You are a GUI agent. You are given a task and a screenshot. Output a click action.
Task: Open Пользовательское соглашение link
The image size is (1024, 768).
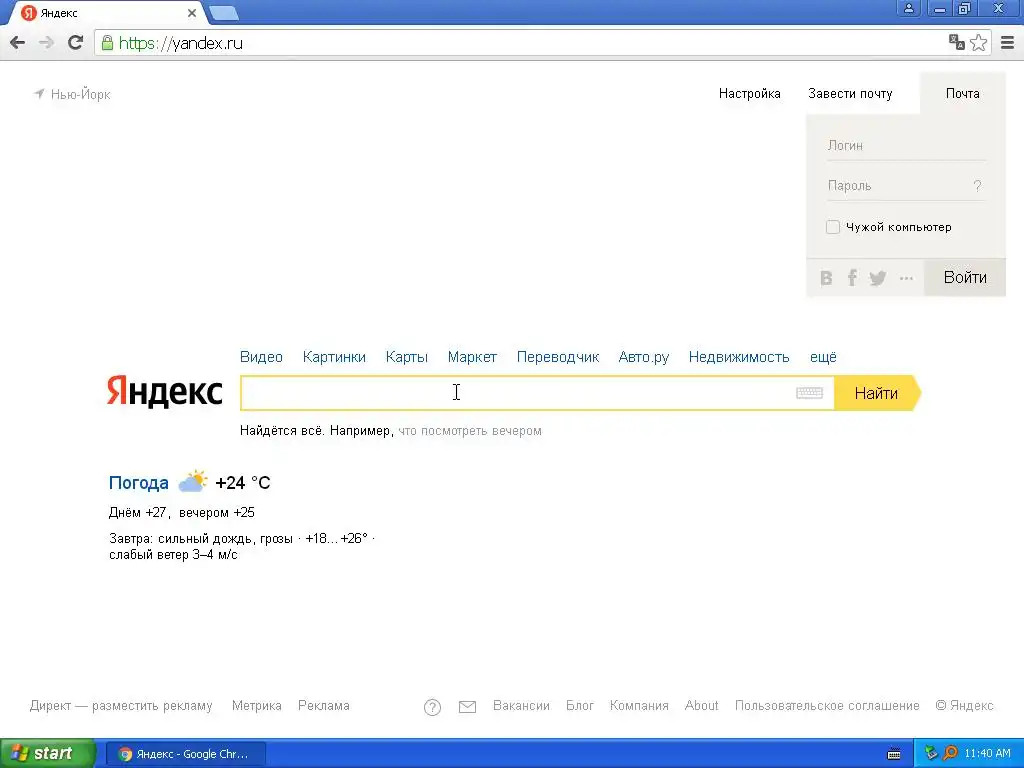[x=827, y=706]
